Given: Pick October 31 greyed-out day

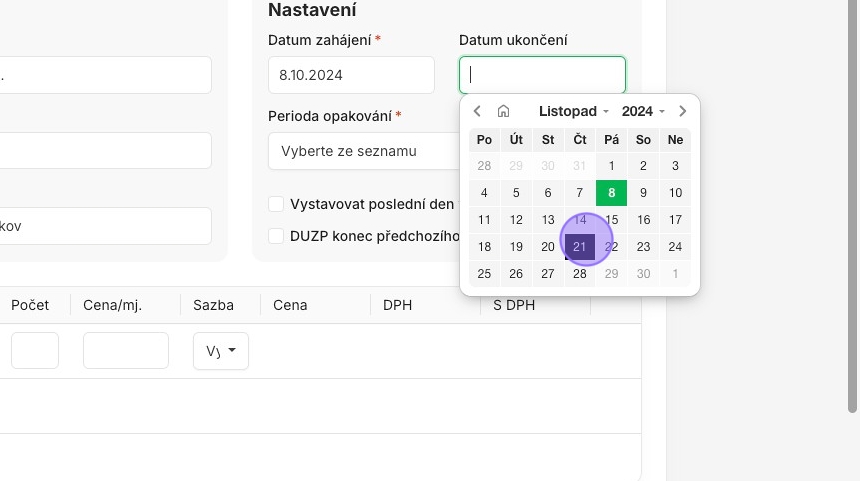Looking at the screenshot, I should pos(580,166).
